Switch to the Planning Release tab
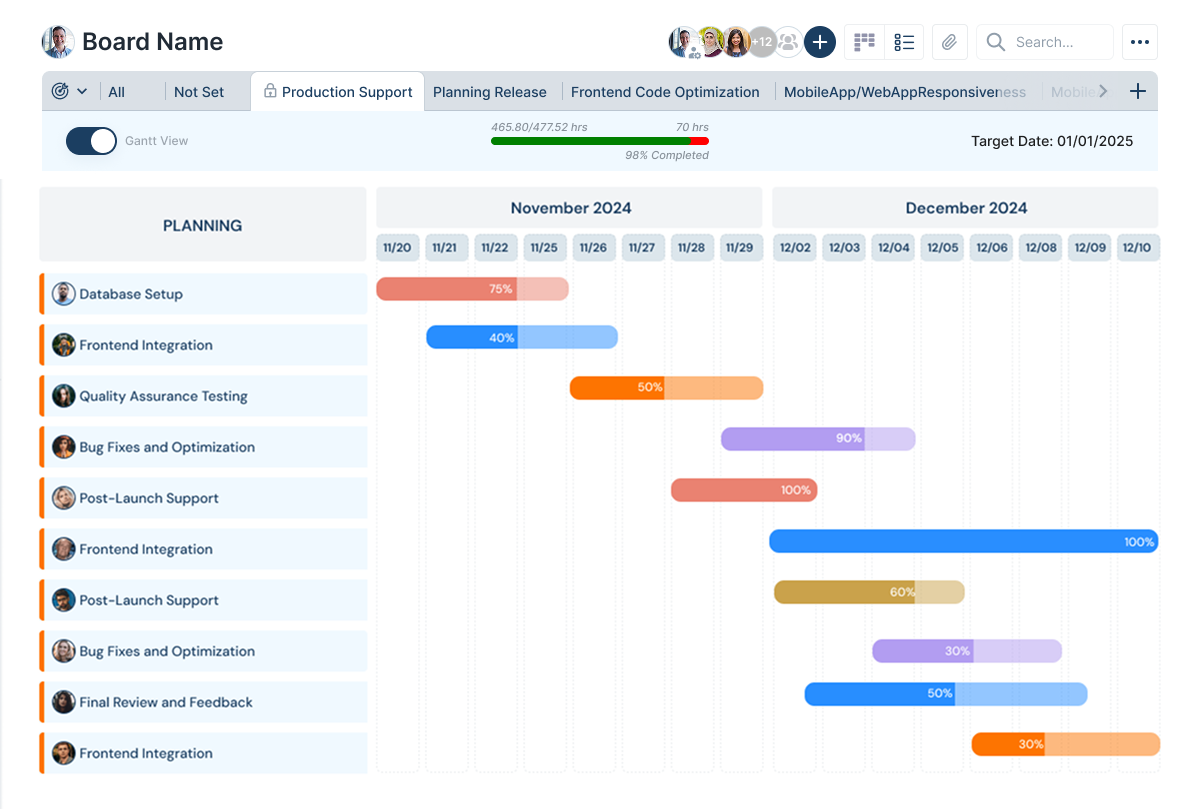The image size is (1200, 809). click(x=491, y=91)
